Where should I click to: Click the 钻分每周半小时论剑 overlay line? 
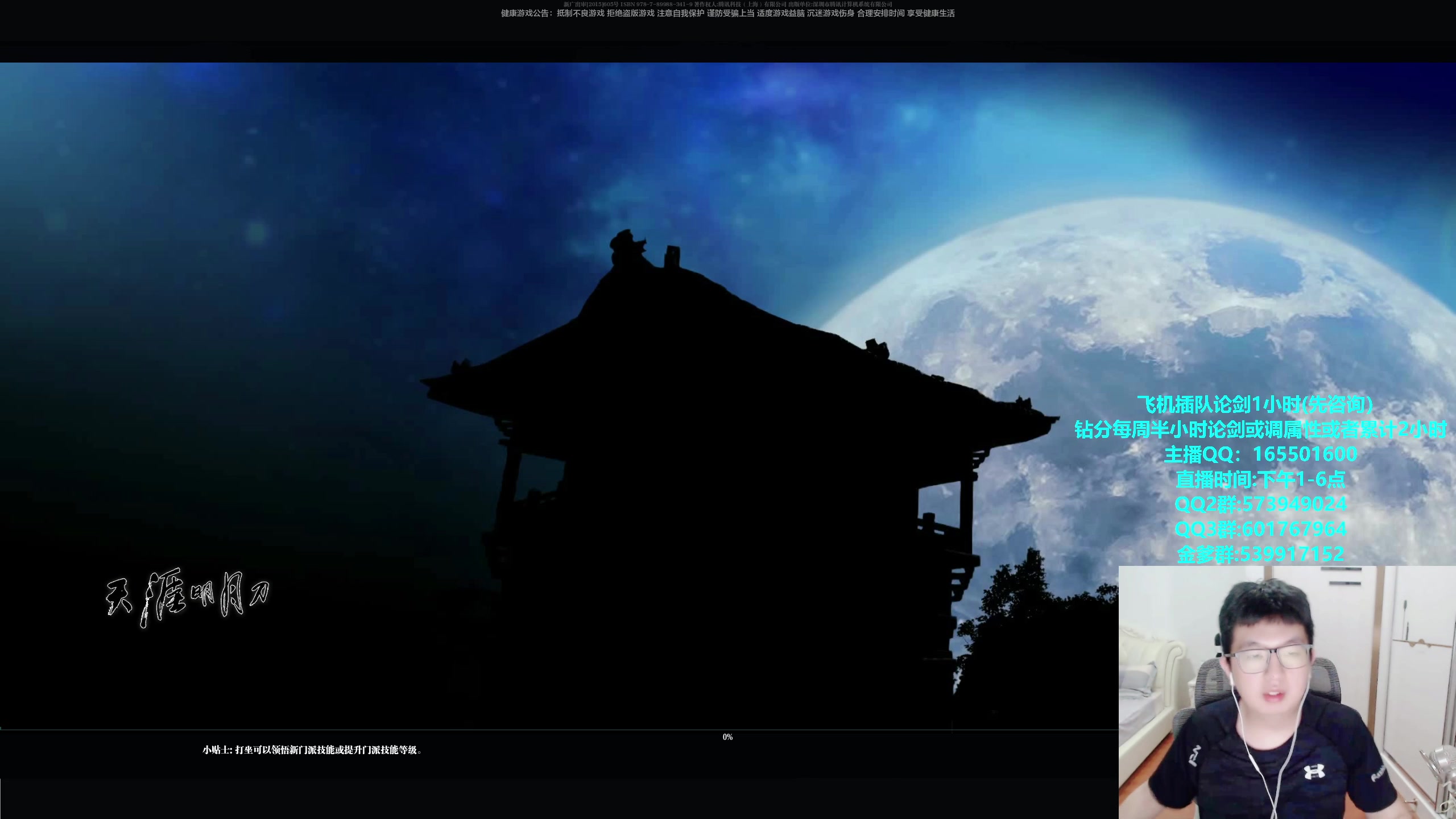click(x=1260, y=429)
